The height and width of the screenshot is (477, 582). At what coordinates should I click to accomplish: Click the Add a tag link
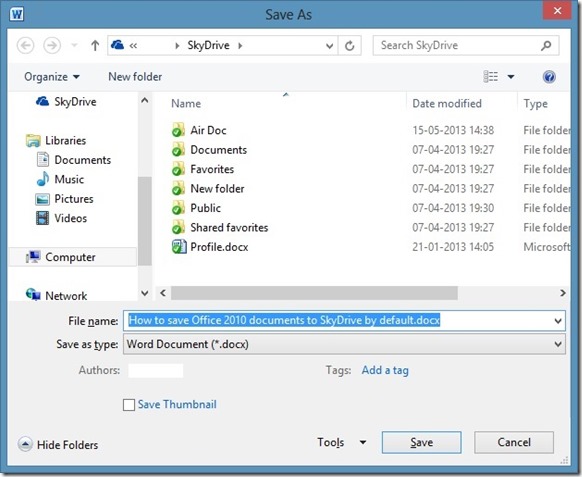coord(385,370)
